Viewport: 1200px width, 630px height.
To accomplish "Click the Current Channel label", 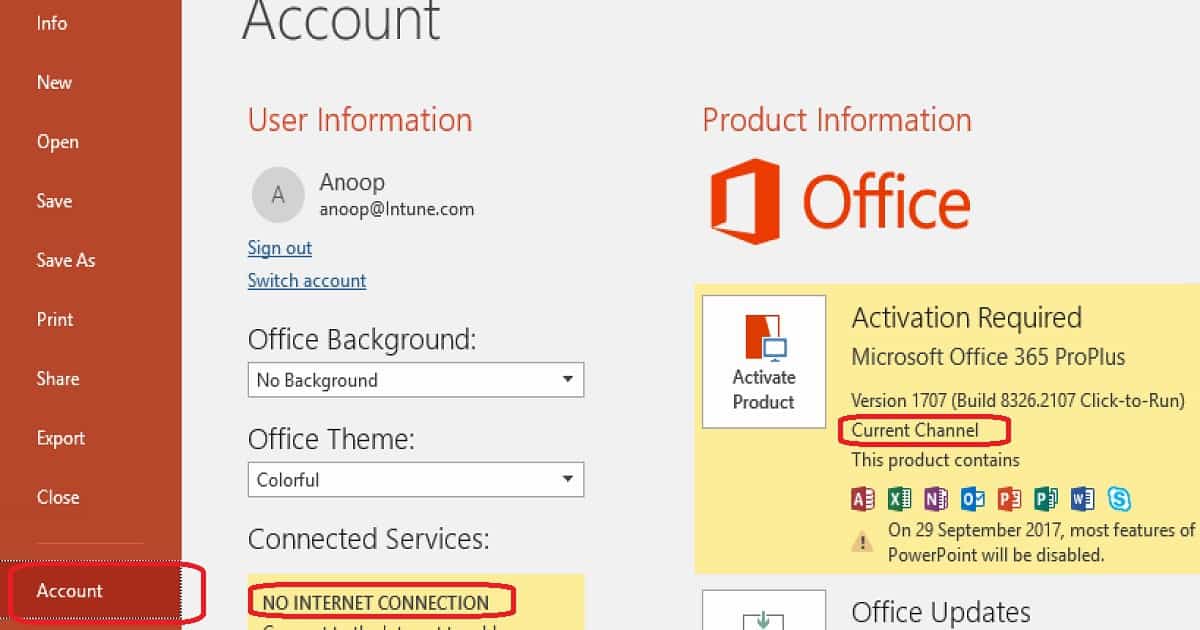I will (915, 431).
